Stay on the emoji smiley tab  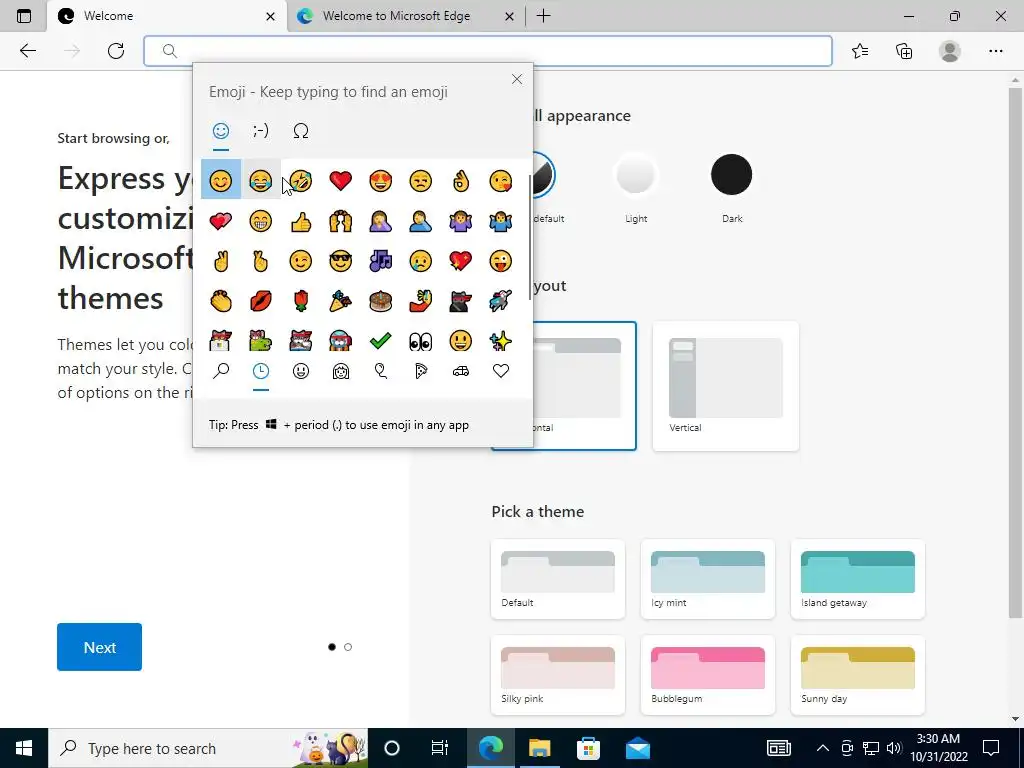221,131
